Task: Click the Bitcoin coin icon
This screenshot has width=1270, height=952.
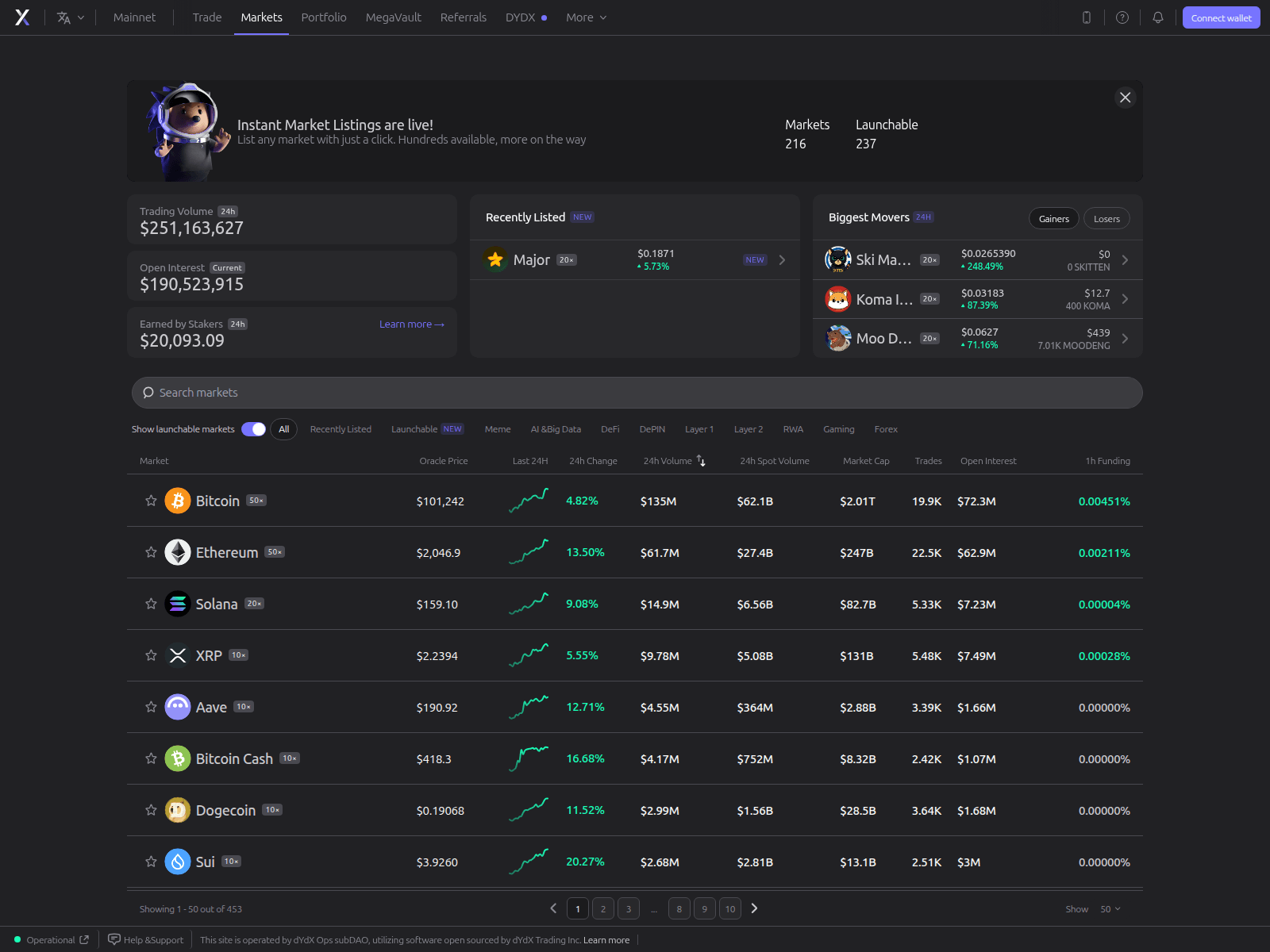Action: coord(178,501)
